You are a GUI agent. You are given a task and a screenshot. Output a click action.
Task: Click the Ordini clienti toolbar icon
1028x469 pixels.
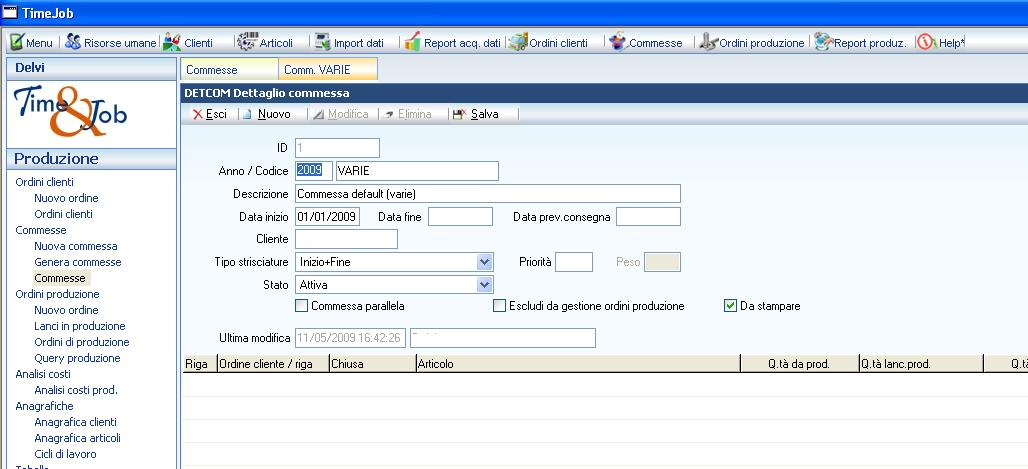pyautogui.click(x=518, y=42)
